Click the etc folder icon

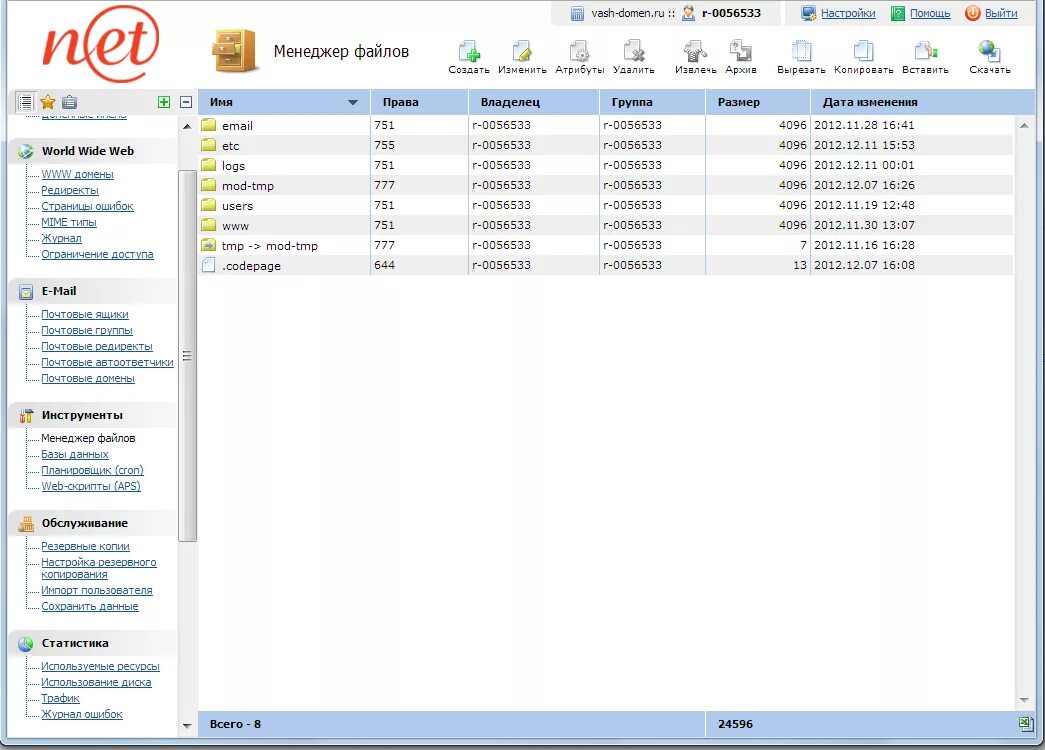[209, 145]
